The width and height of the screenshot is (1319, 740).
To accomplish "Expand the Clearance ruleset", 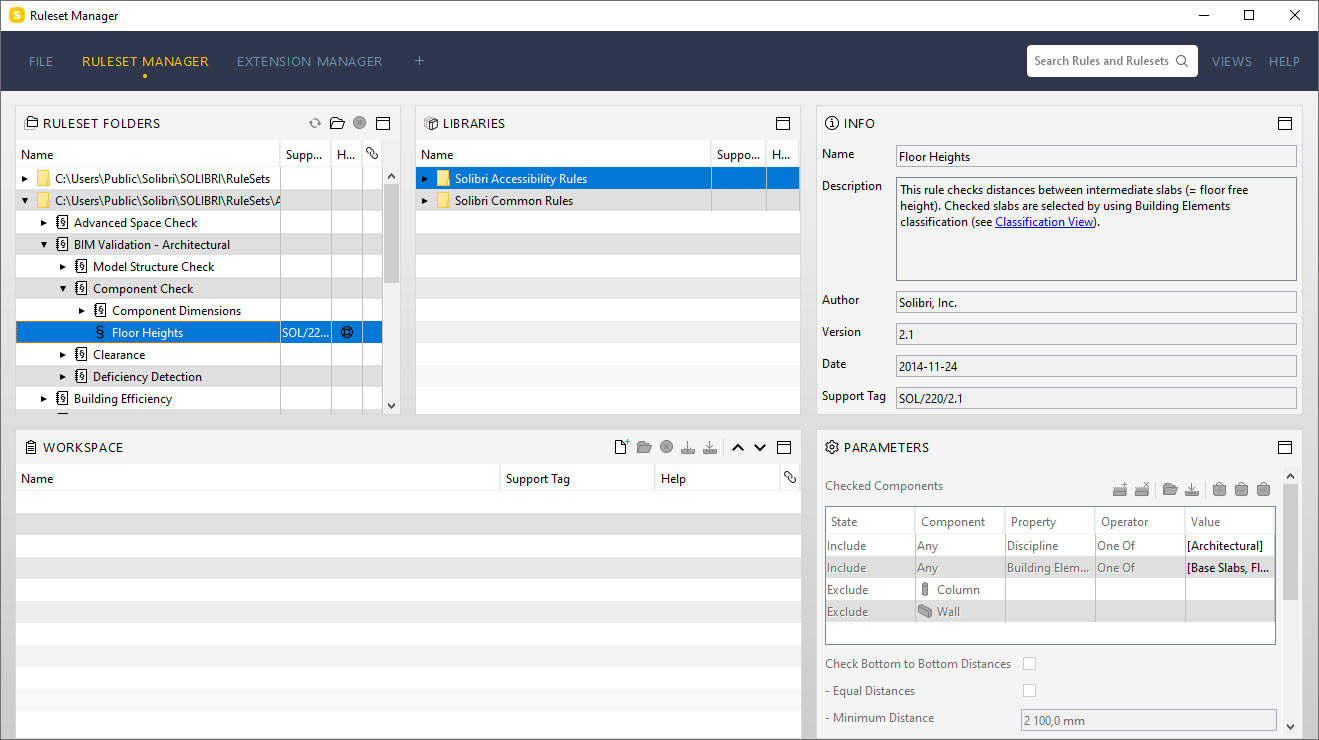I will click(x=63, y=354).
